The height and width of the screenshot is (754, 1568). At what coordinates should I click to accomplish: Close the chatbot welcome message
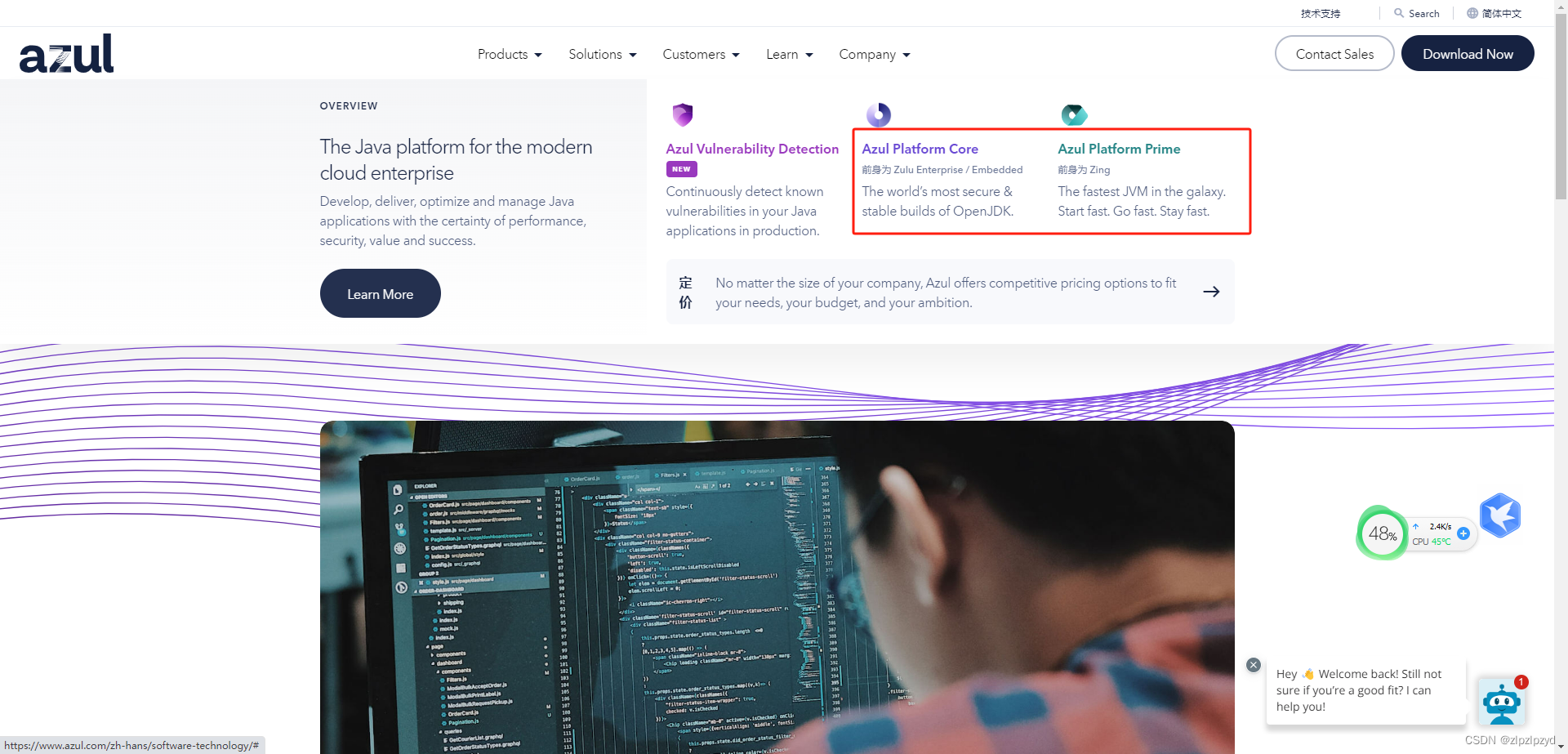1254,665
